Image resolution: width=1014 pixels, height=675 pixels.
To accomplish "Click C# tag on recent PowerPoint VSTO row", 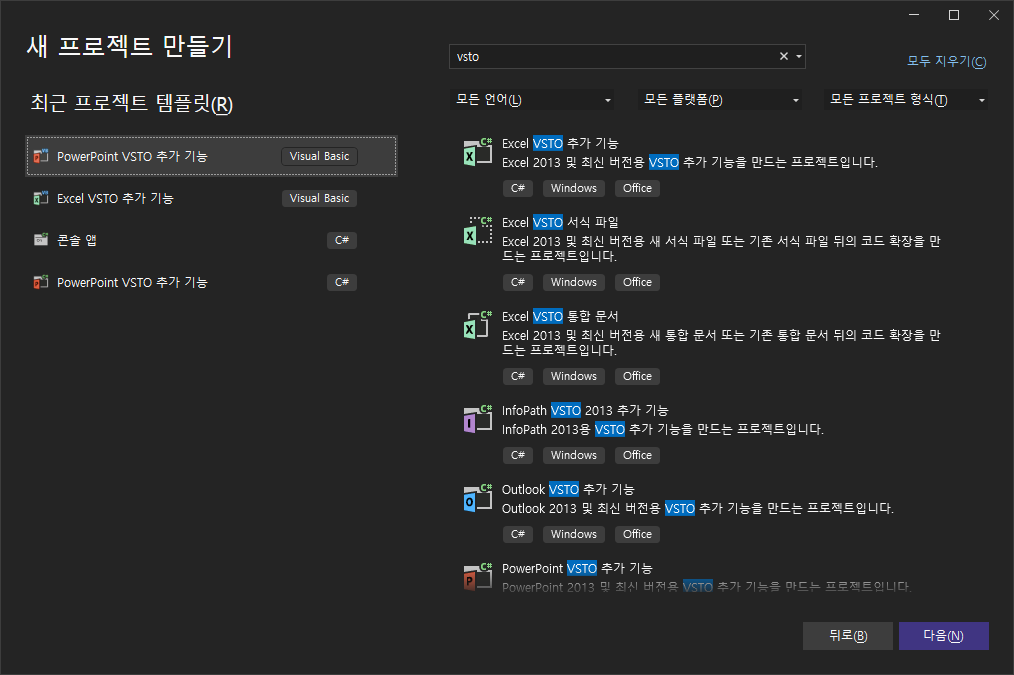I will coord(342,282).
